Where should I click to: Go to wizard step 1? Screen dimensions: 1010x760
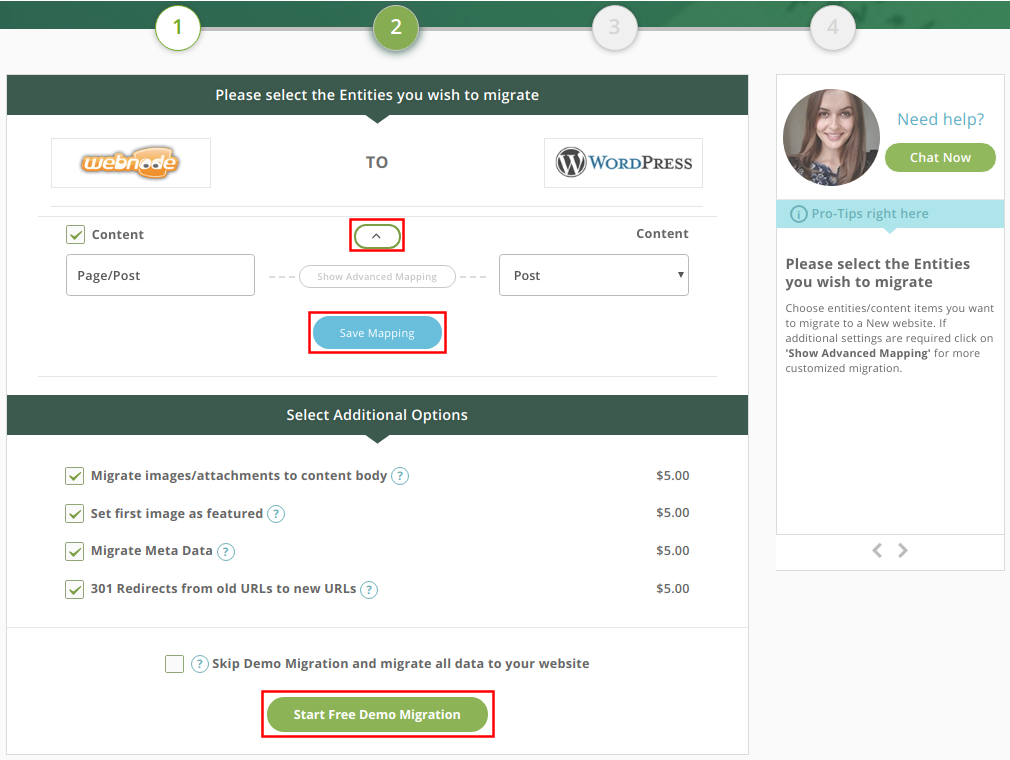click(178, 27)
